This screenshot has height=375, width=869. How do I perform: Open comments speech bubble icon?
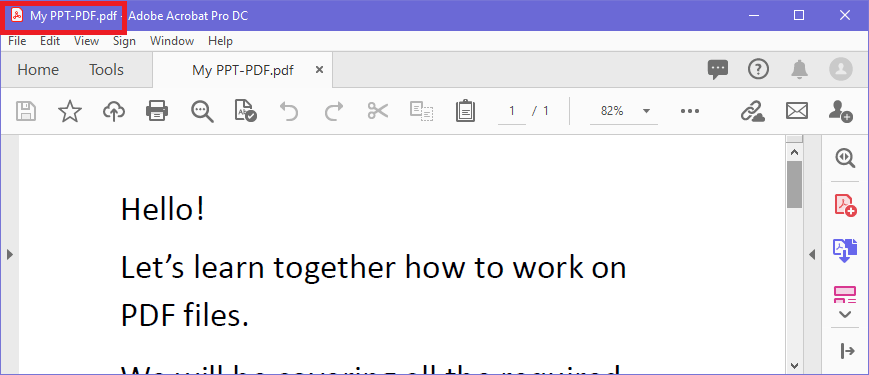718,70
